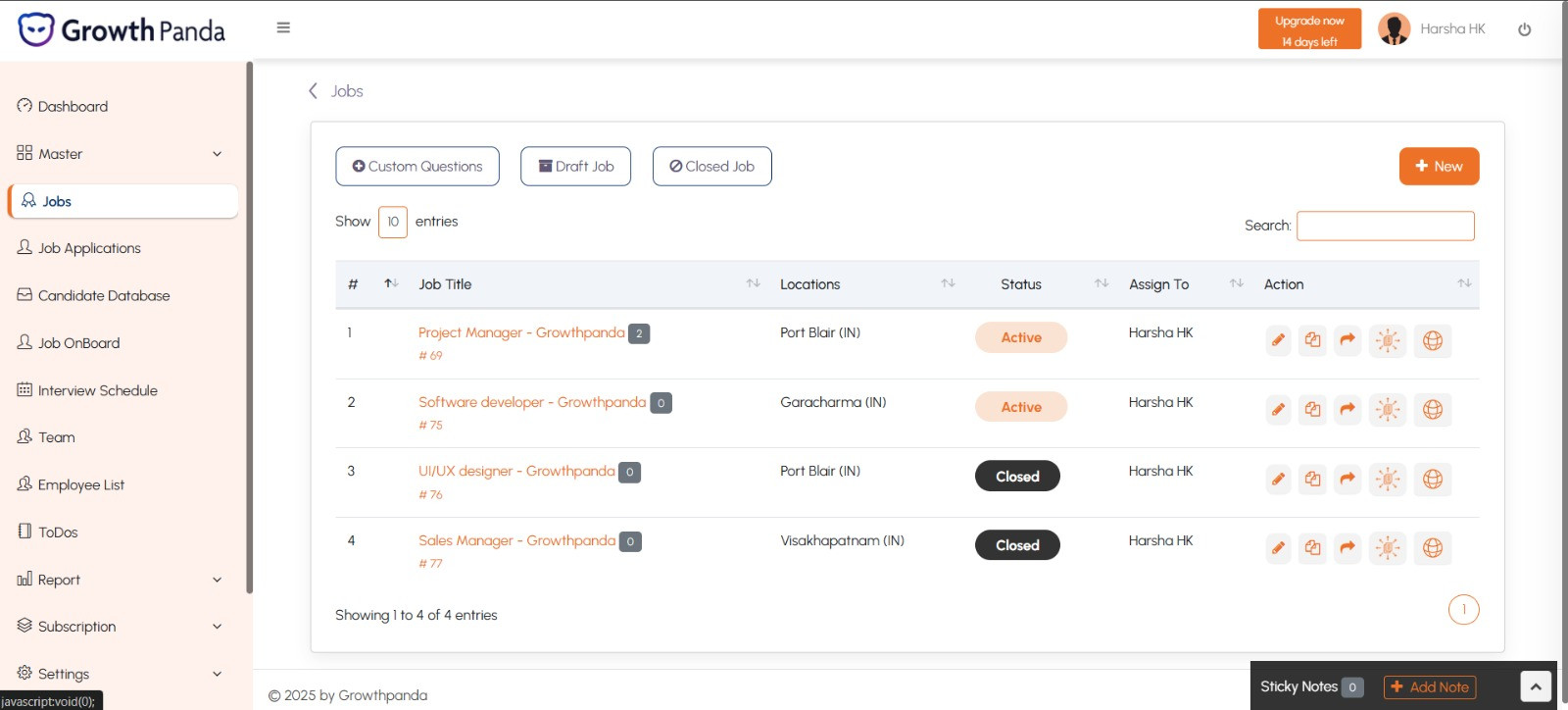This screenshot has width=1568, height=710.
Task: Edit the Software developer job with pencil
Action: (1278, 409)
